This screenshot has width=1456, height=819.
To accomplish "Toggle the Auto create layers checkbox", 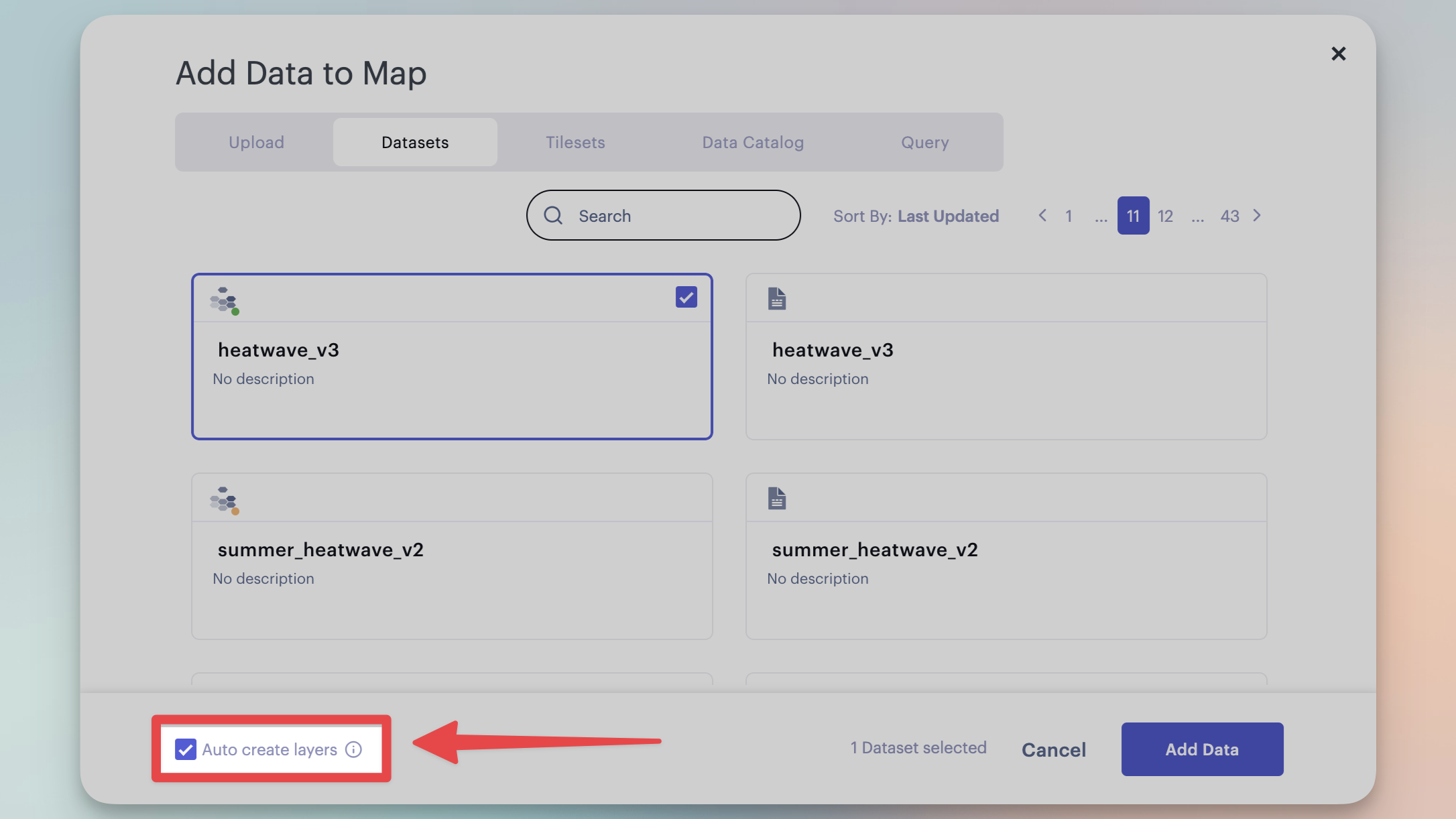I will click(185, 749).
